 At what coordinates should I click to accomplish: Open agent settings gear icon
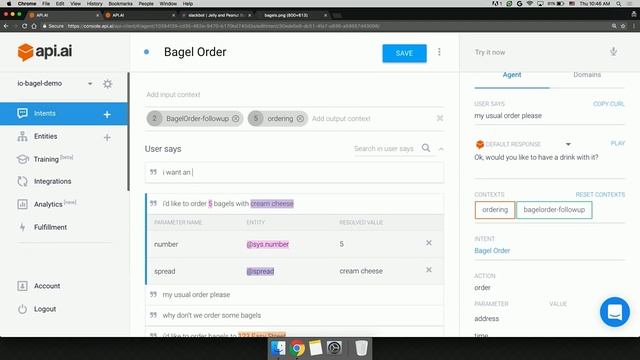point(107,84)
